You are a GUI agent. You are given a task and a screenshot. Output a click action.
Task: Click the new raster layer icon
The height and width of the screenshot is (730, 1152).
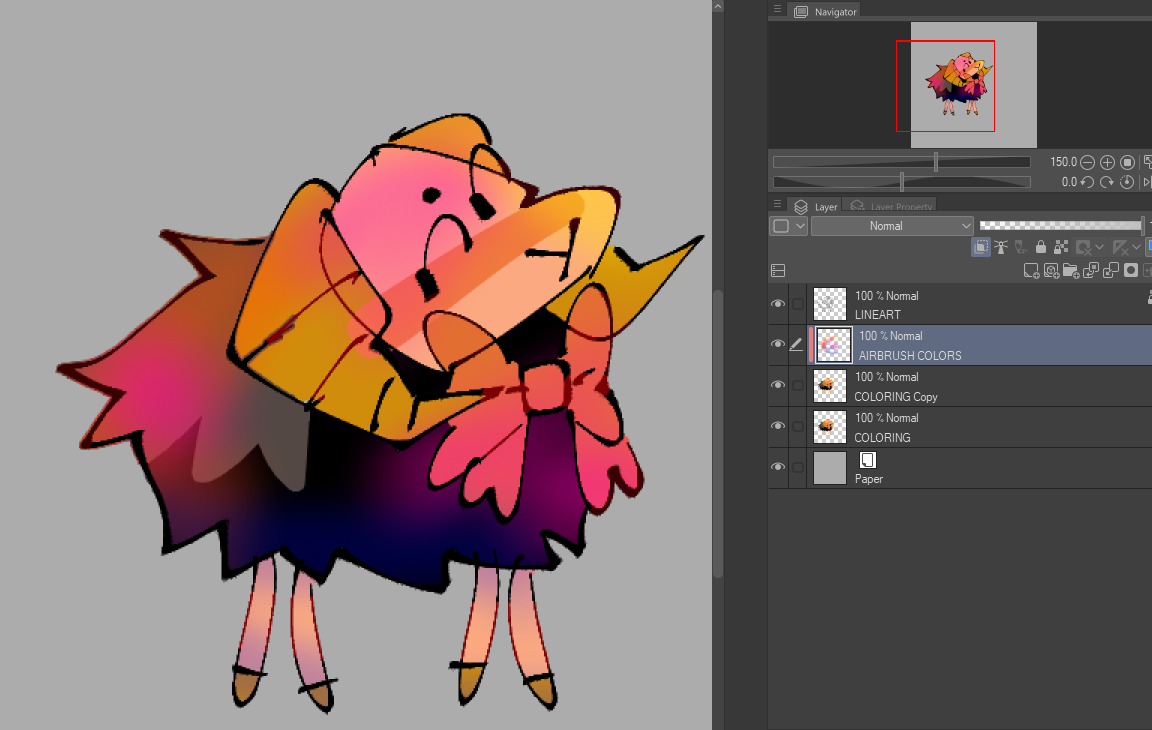pyautogui.click(x=1031, y=270)
